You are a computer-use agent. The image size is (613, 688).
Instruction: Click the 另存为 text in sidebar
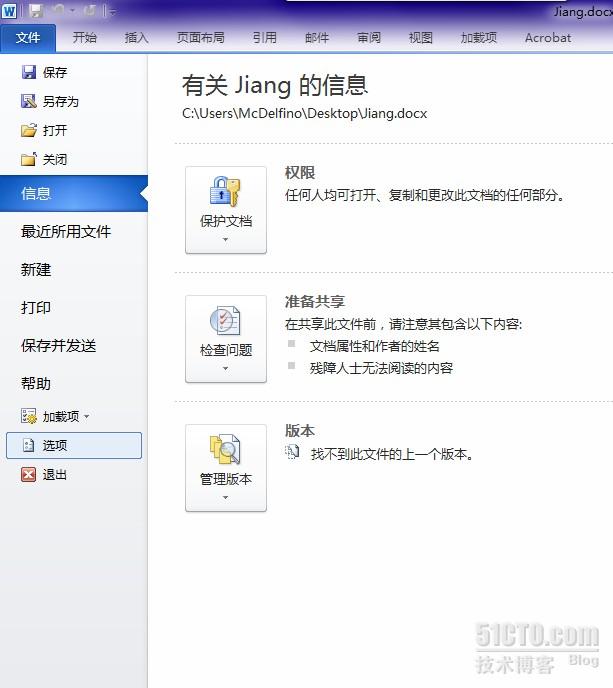tap(61, 102)
